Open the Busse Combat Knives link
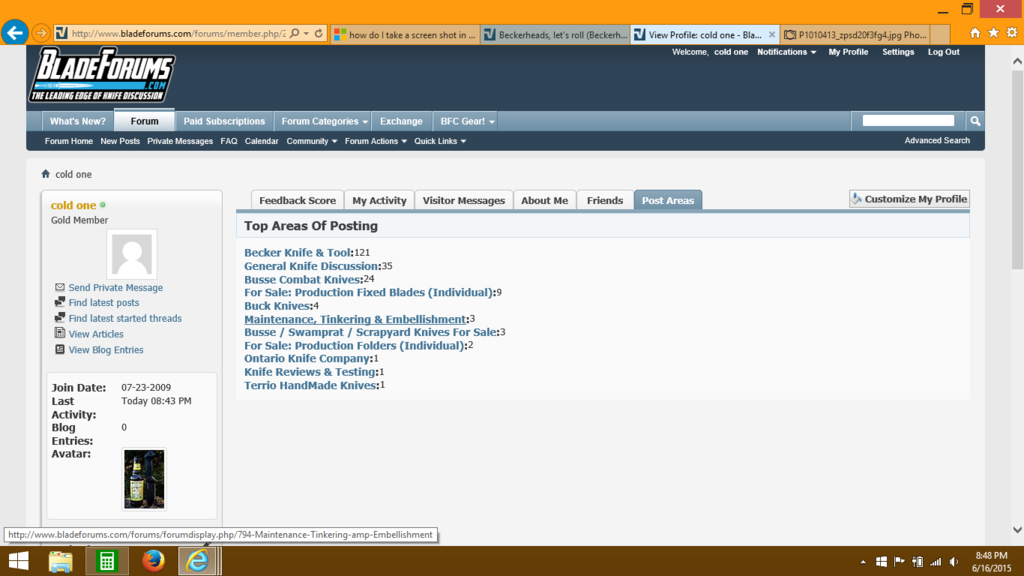Screen dimensions: 1024x576 coord(302,279)
